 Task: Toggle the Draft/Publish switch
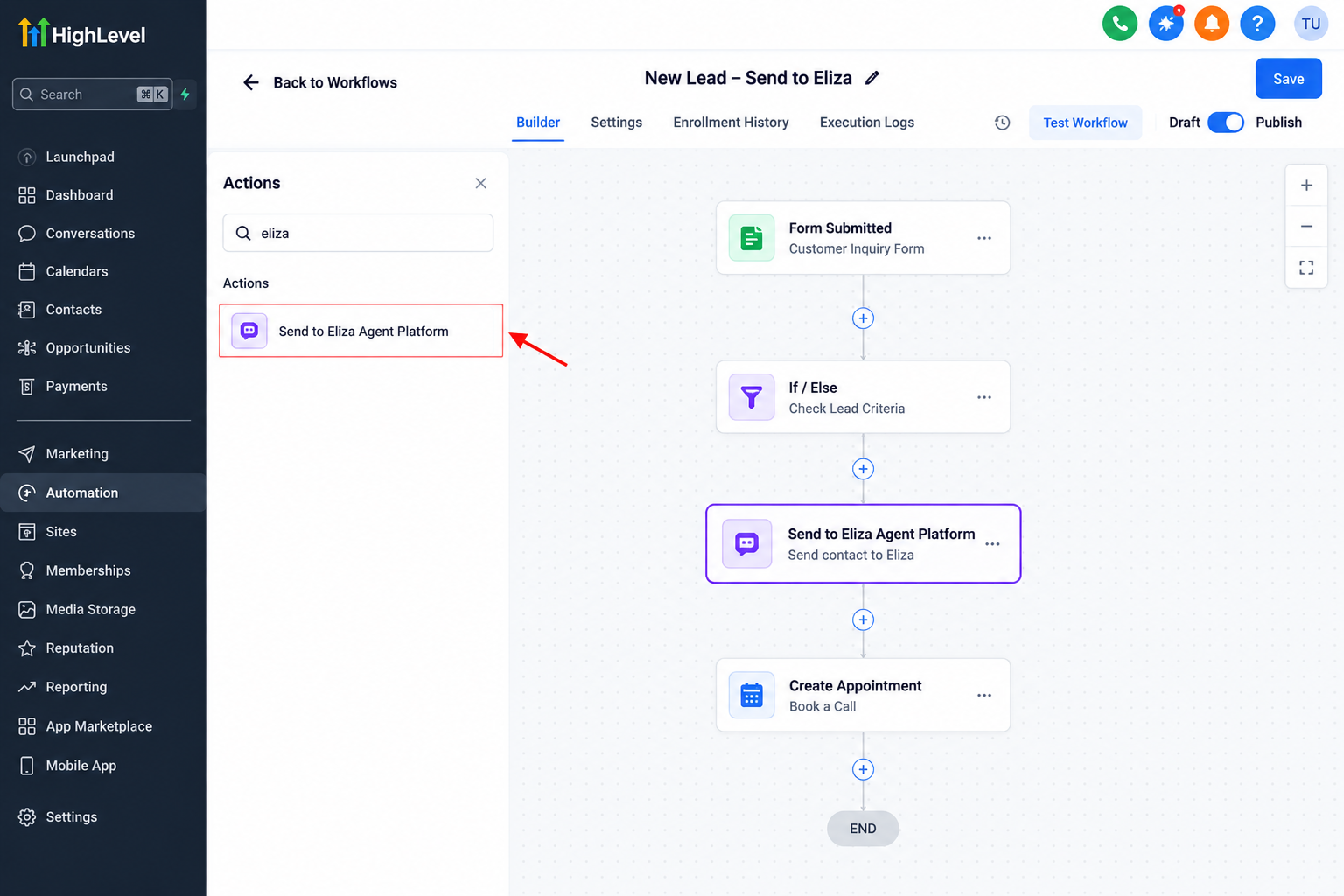tap(1226, 122)
